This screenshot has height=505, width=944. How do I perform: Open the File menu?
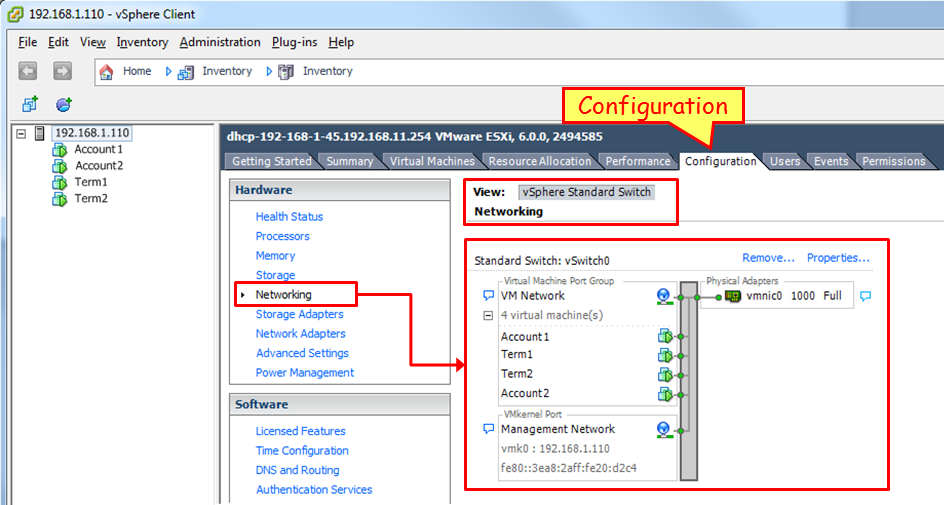[28, 42]
